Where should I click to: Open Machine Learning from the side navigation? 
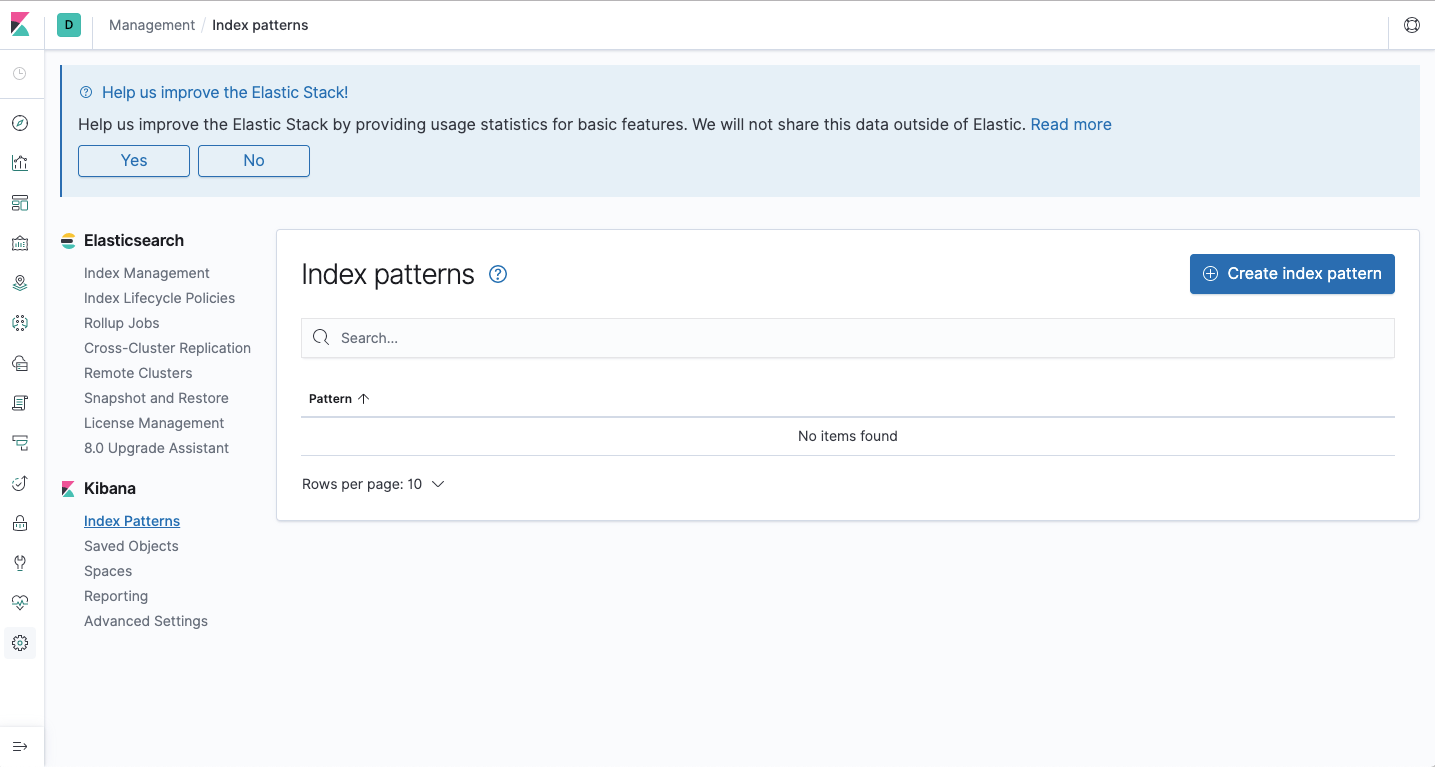20,323
